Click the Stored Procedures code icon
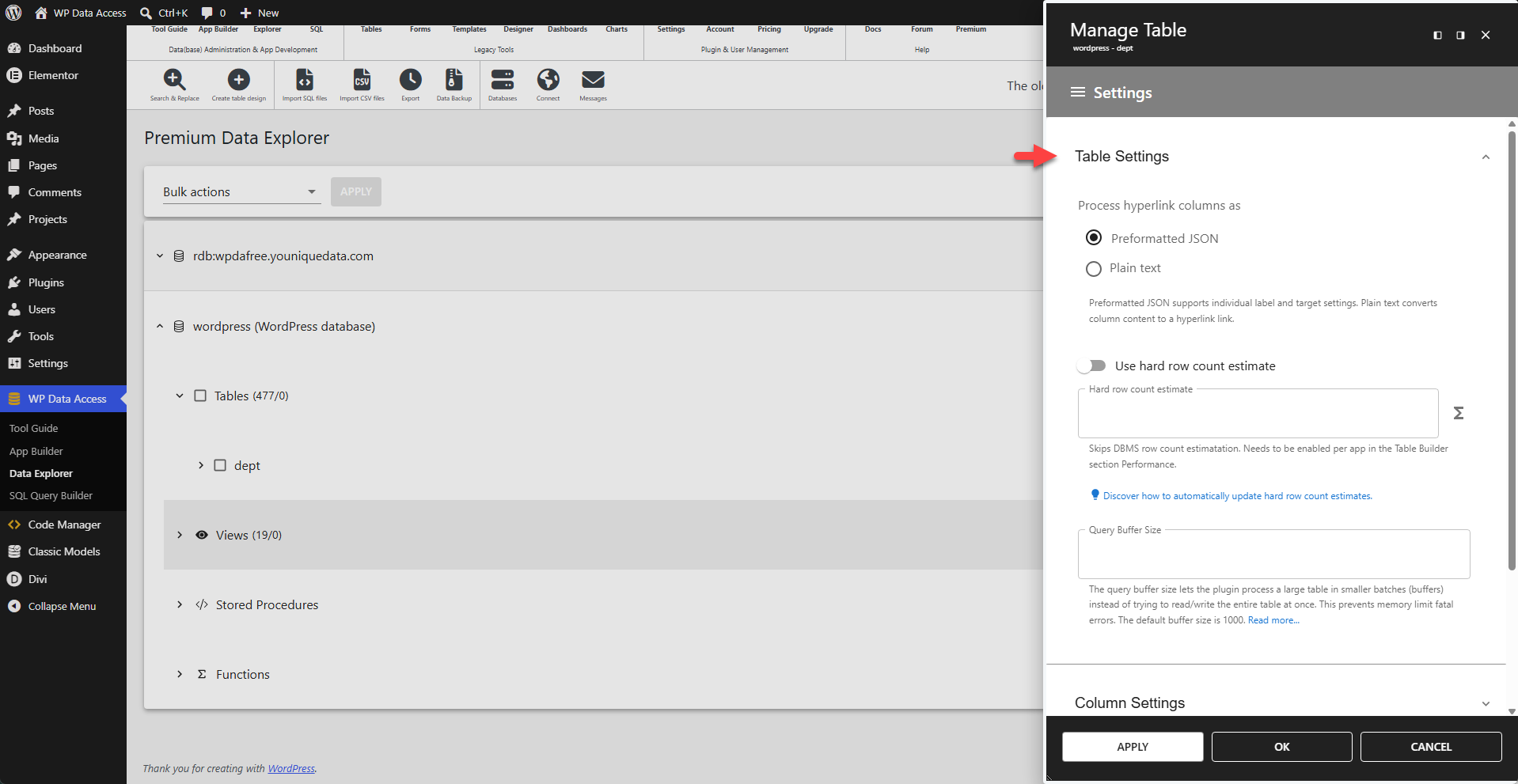Viewport: 1518px width, 784px height. click(x=202, y=604)
